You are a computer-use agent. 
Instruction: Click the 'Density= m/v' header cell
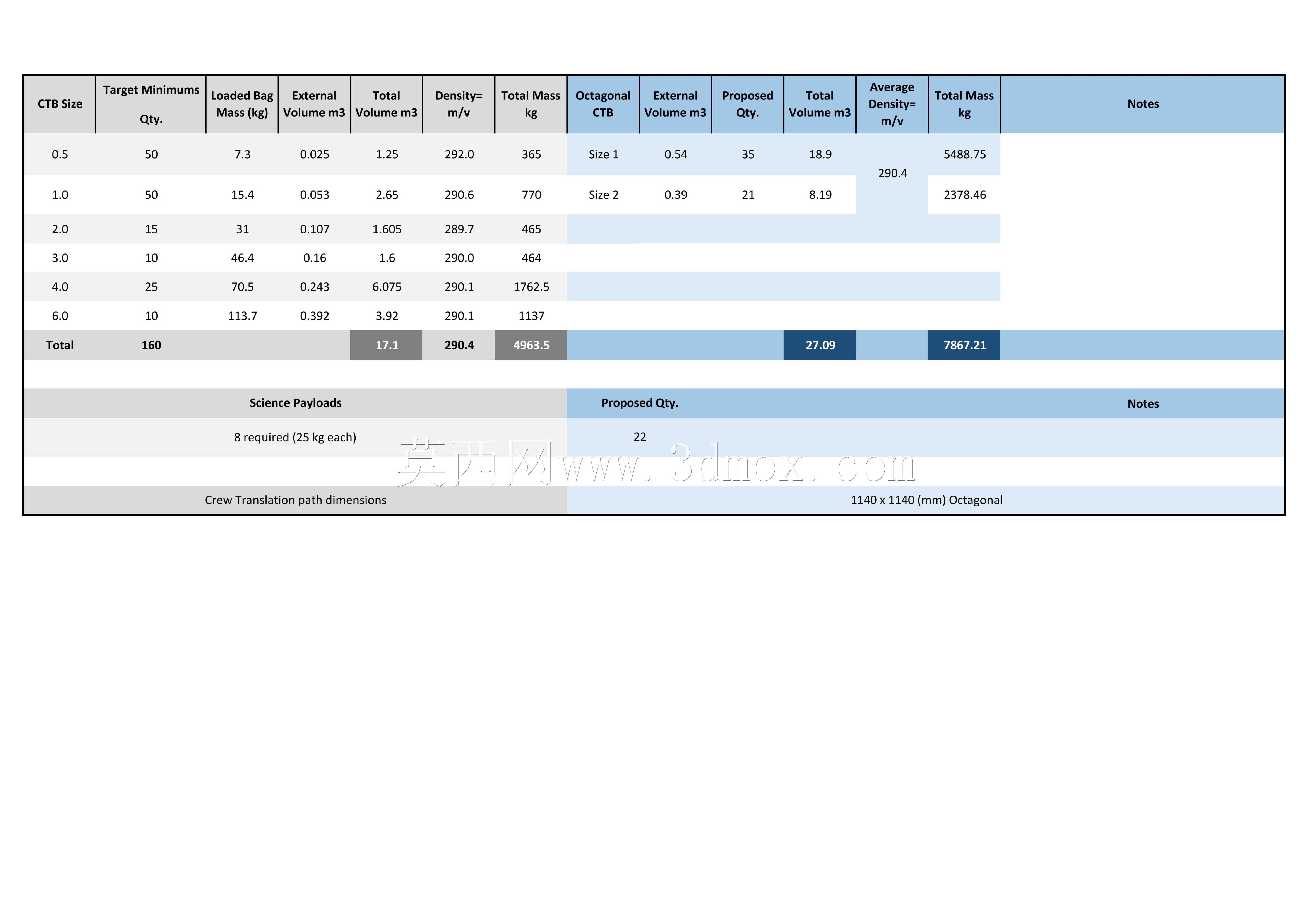coord(459,104)
